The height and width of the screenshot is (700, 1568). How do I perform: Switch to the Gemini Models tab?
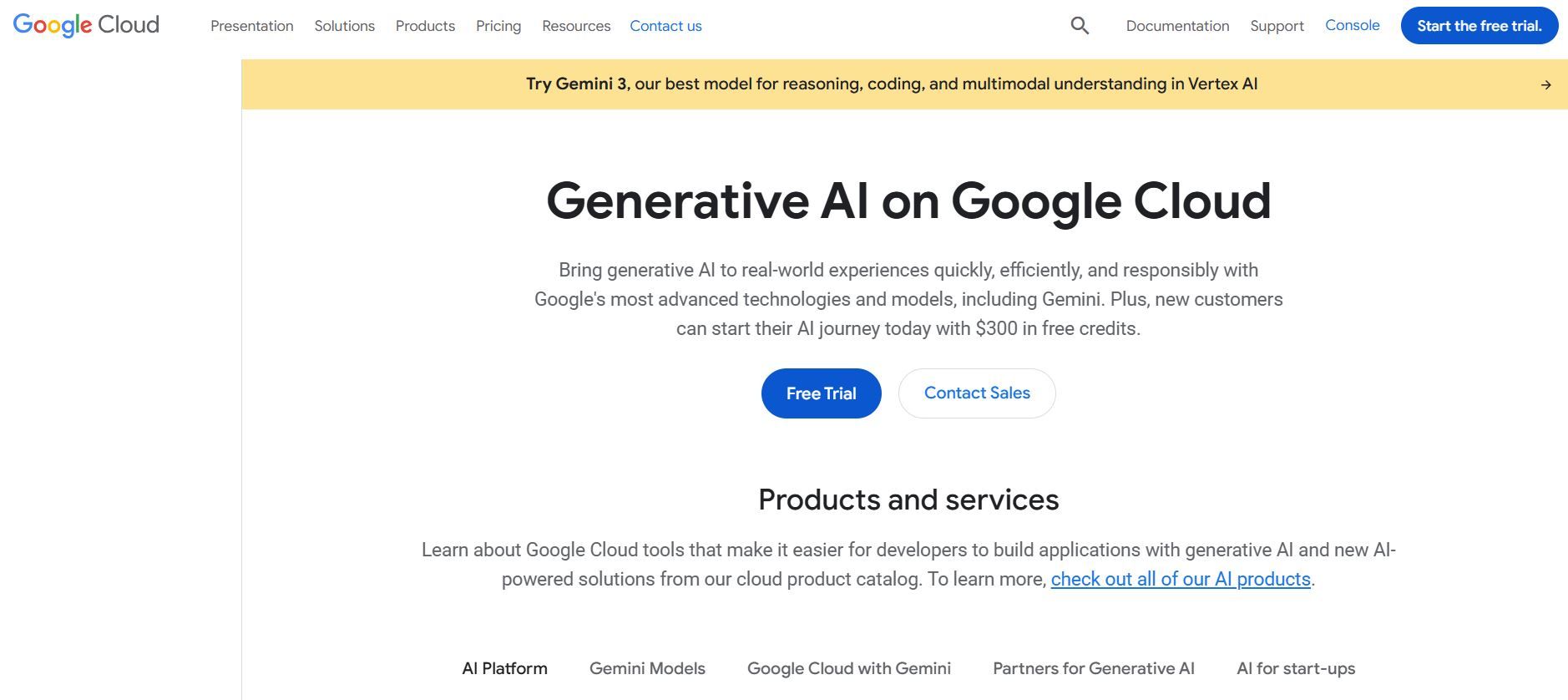(647, 668)
